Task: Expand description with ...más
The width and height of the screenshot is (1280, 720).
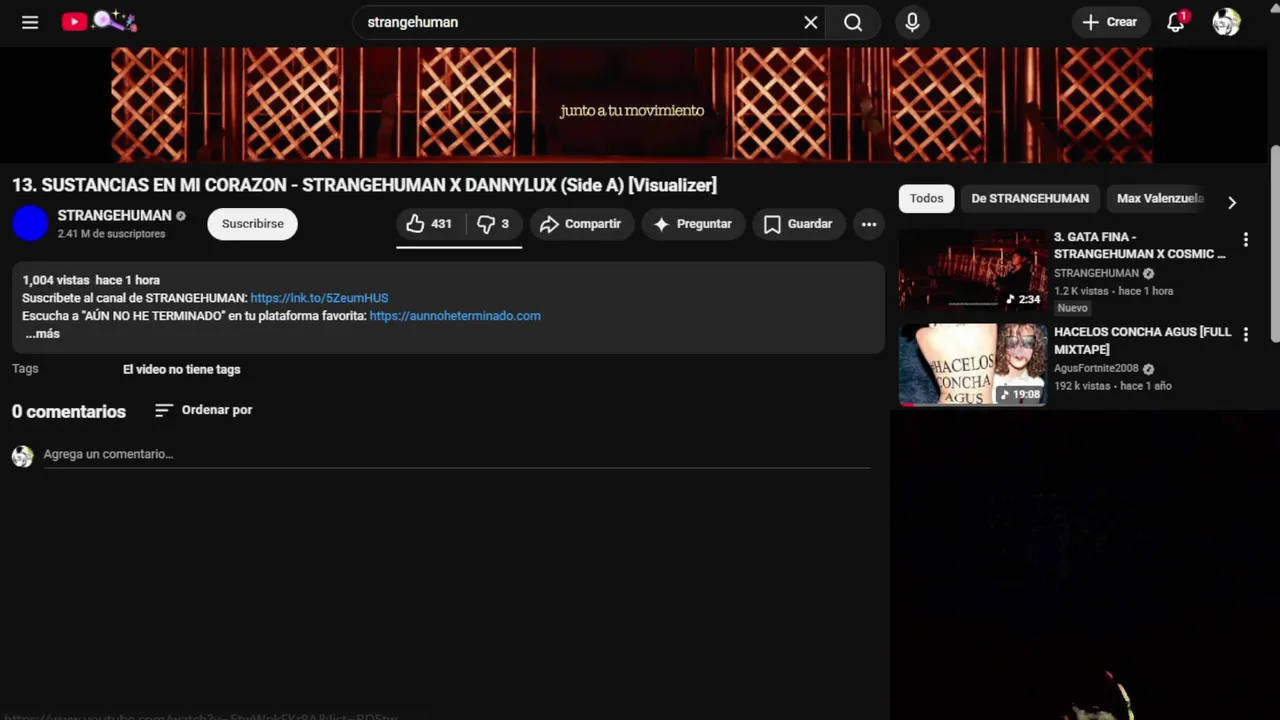Action: pyautogui.click(x=42, y=334)
